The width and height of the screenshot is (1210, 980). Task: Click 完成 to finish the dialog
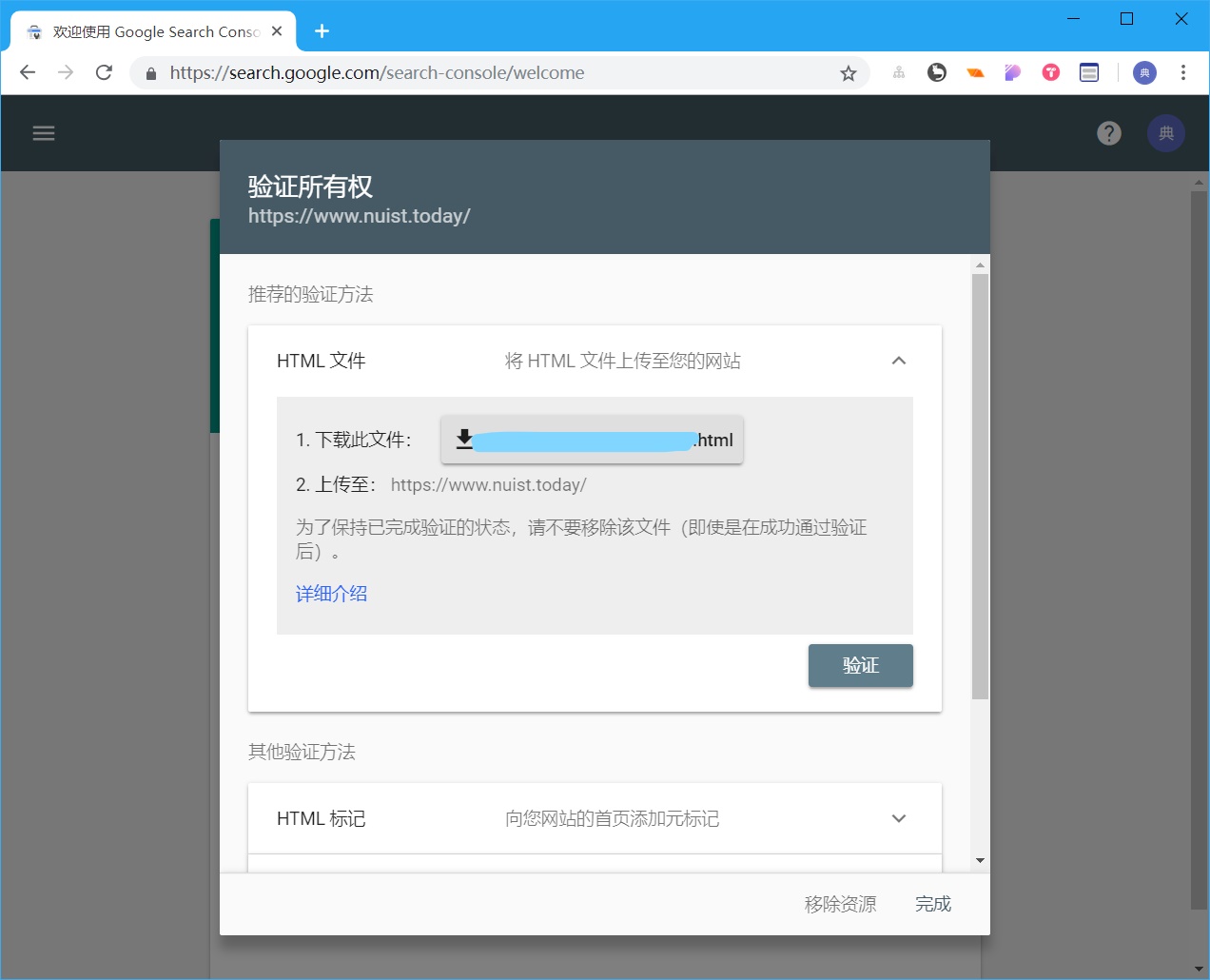pyautogui.click(x=933, y=904)
